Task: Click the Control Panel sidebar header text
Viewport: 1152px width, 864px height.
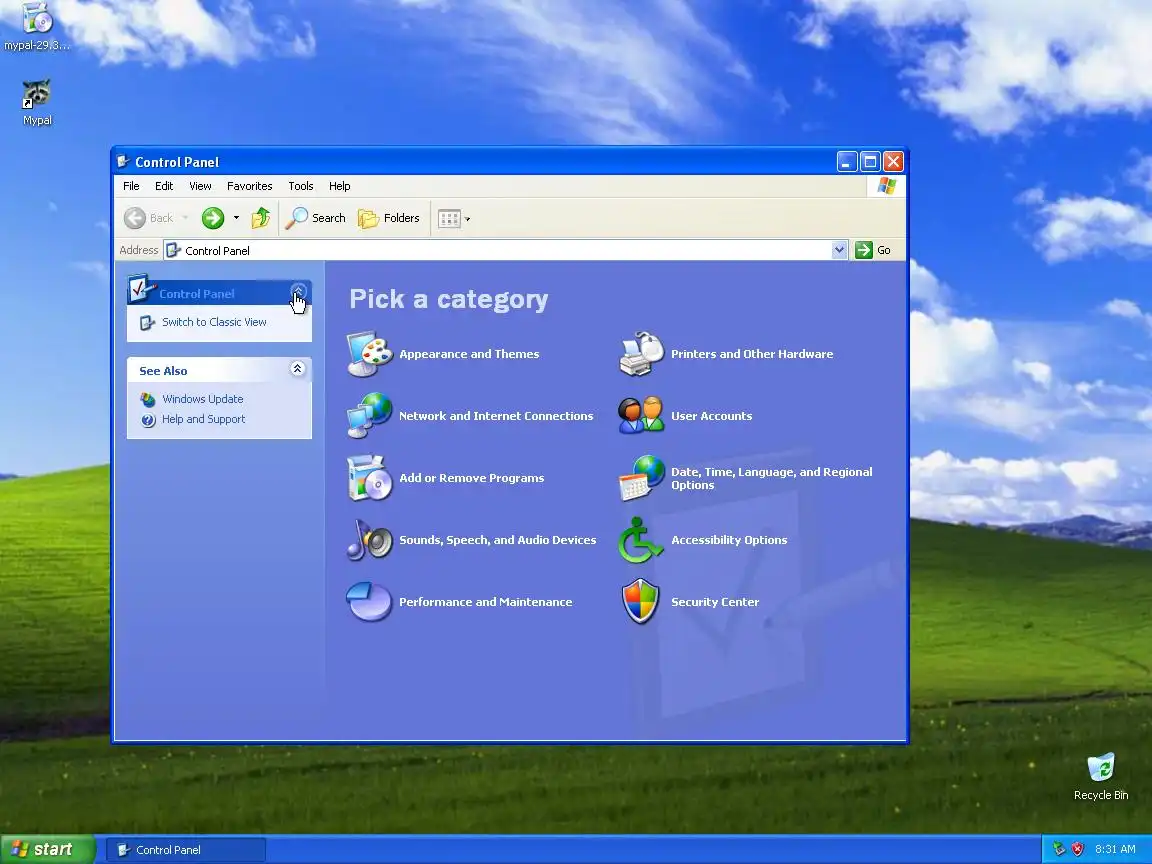Action: click(197, 294)
